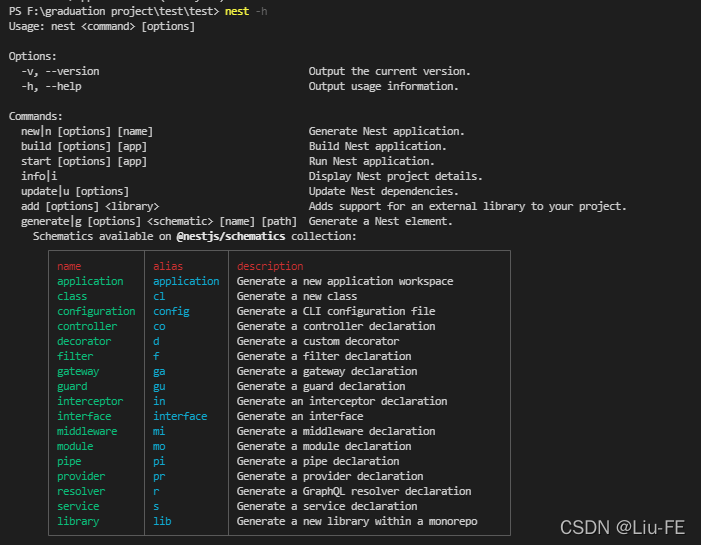Click 'provider' in the name column
This screenshot has height=545, width=701.
click(81, 477)
